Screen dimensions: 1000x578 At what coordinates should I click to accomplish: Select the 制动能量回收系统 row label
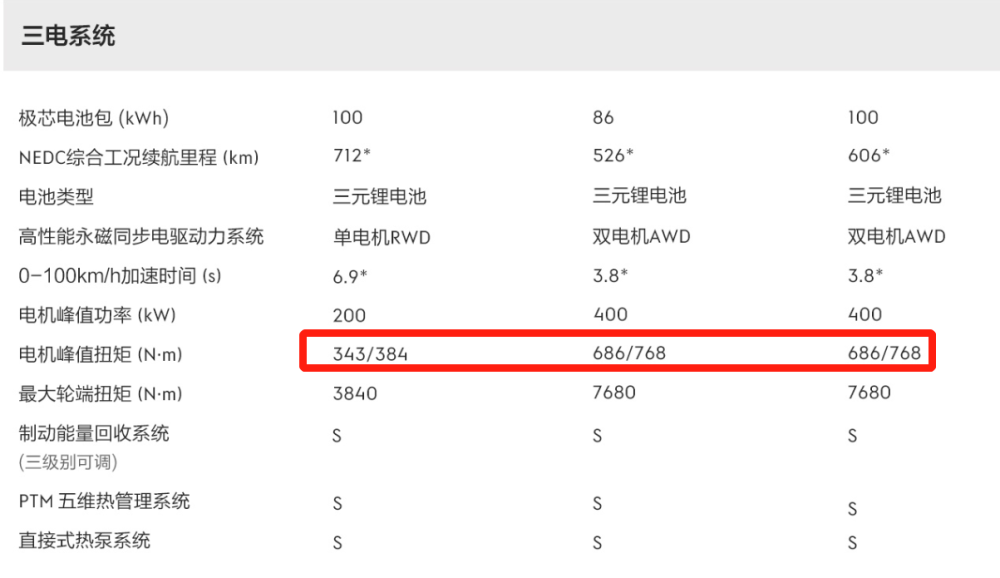click(x=94, y=434)
